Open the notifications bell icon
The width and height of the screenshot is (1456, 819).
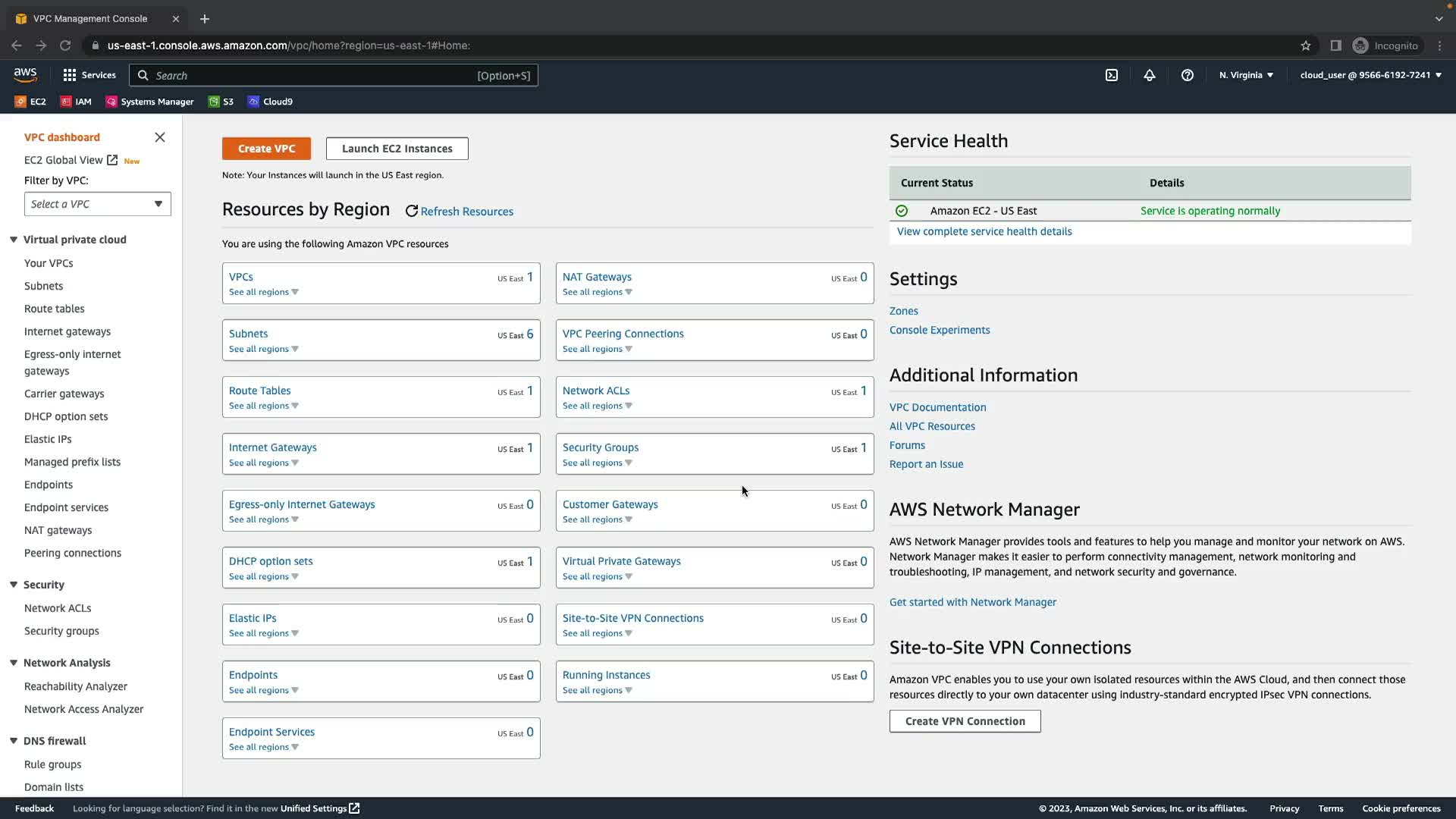coord(1150,75)
